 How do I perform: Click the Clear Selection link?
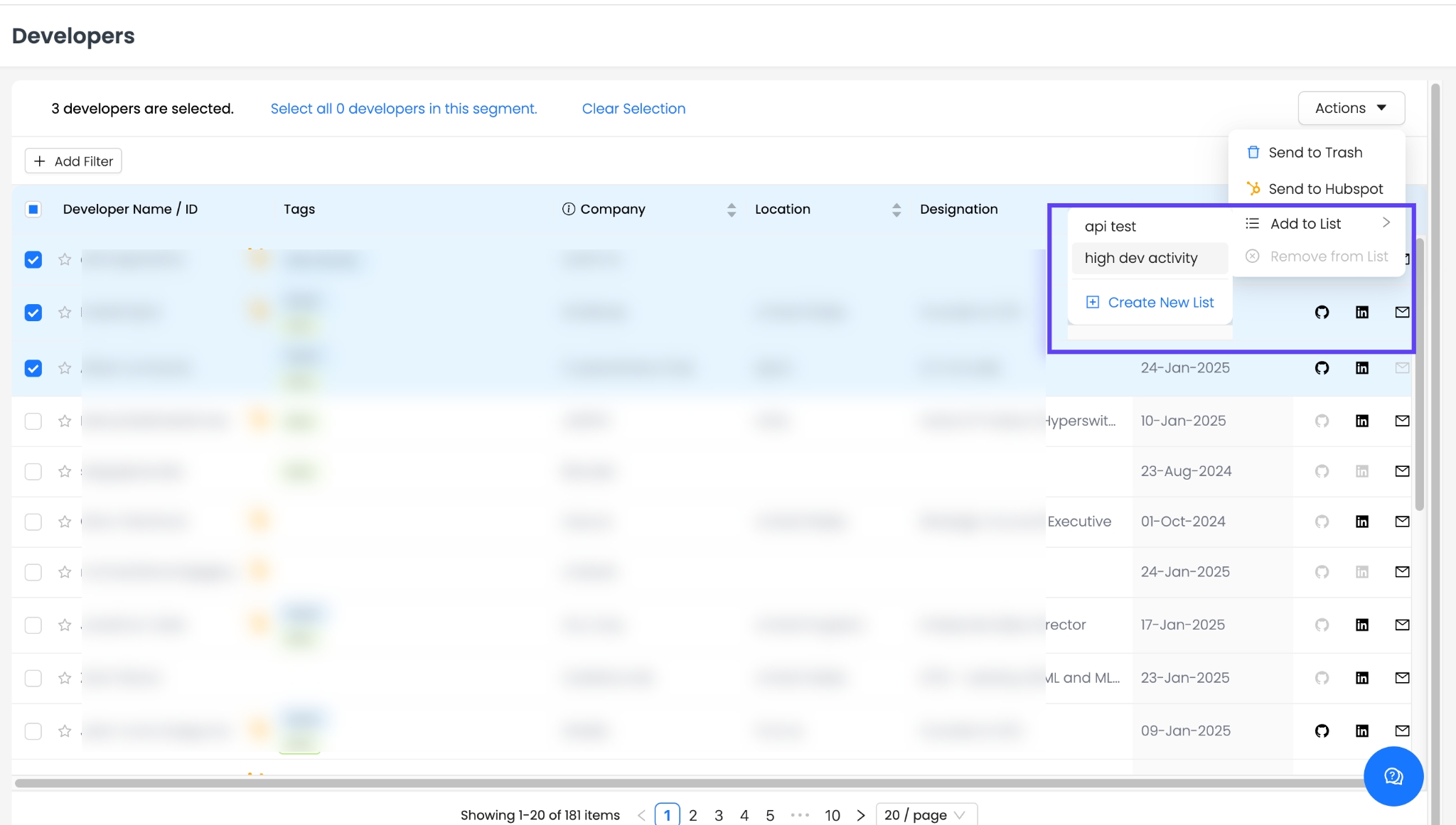point(633,108)
